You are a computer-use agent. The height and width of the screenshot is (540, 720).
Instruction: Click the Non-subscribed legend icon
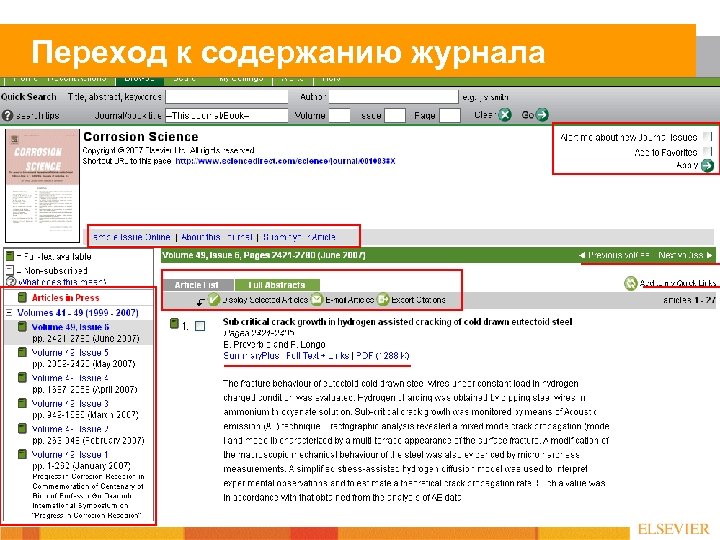coord(10,270)
